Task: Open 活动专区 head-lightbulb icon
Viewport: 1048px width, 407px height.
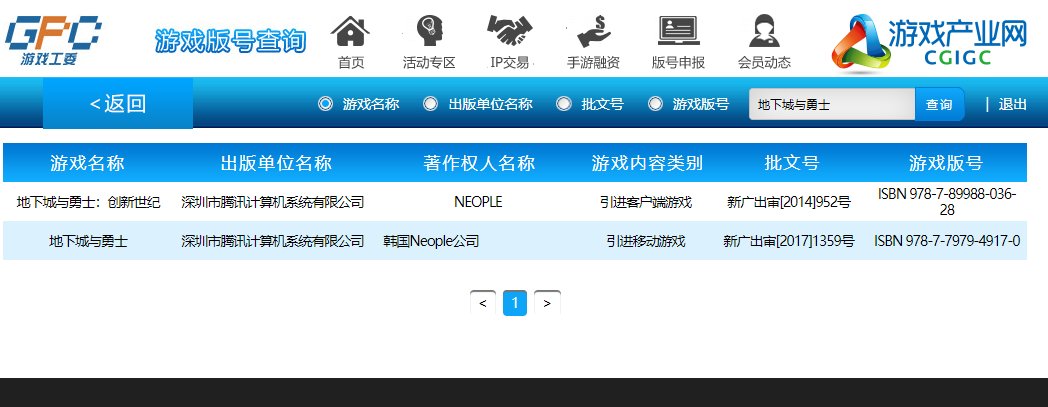Action: coord(429,32)
